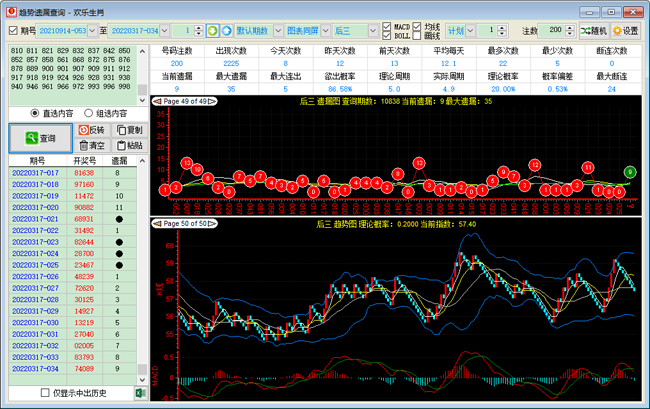650x409 pixels.
Task: Click the 反转 invert button
Action: pyautogui.click(x=92, y=130)
